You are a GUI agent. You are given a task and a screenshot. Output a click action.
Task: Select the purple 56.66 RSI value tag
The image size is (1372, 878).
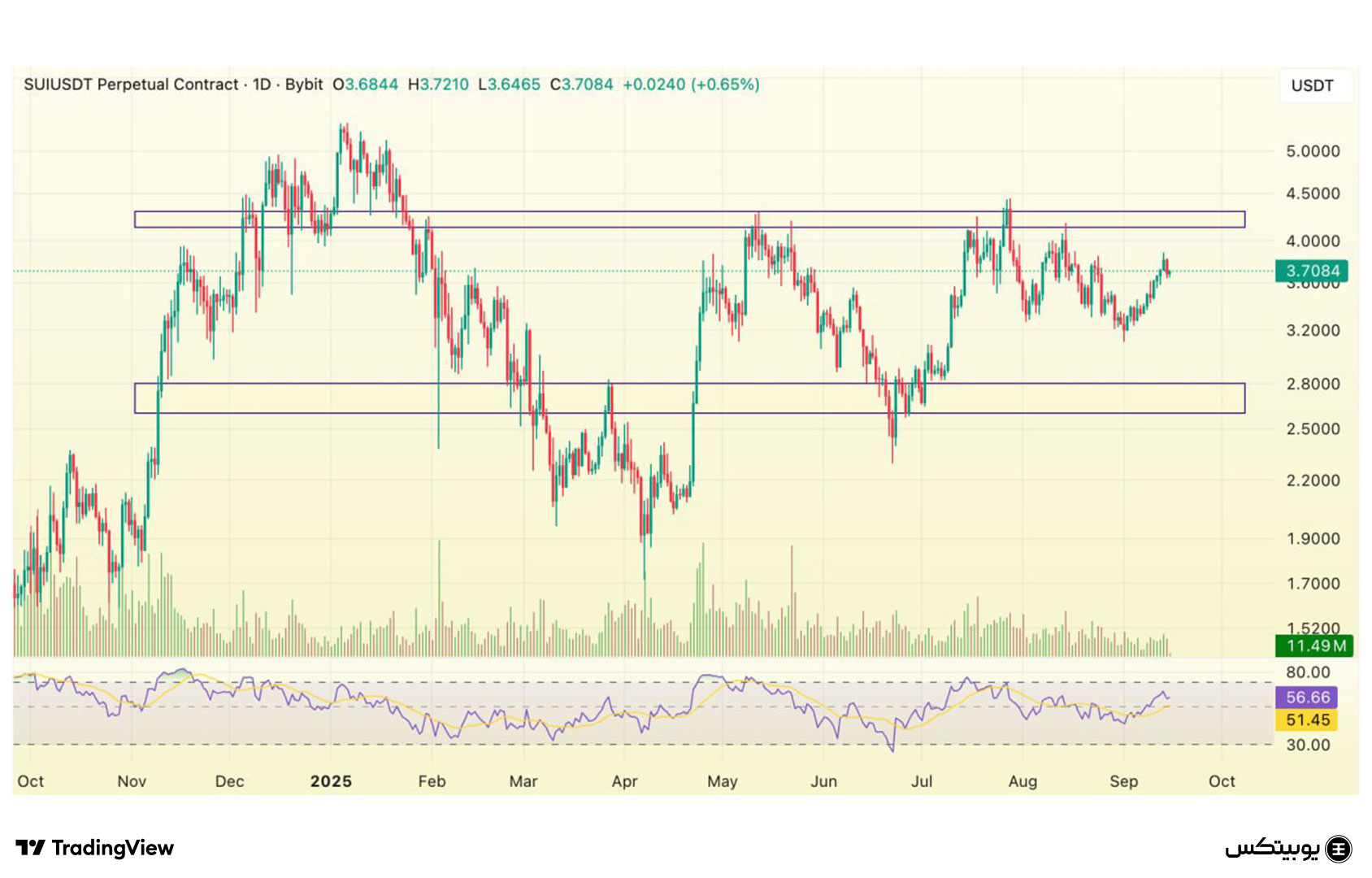[1308, 698]
